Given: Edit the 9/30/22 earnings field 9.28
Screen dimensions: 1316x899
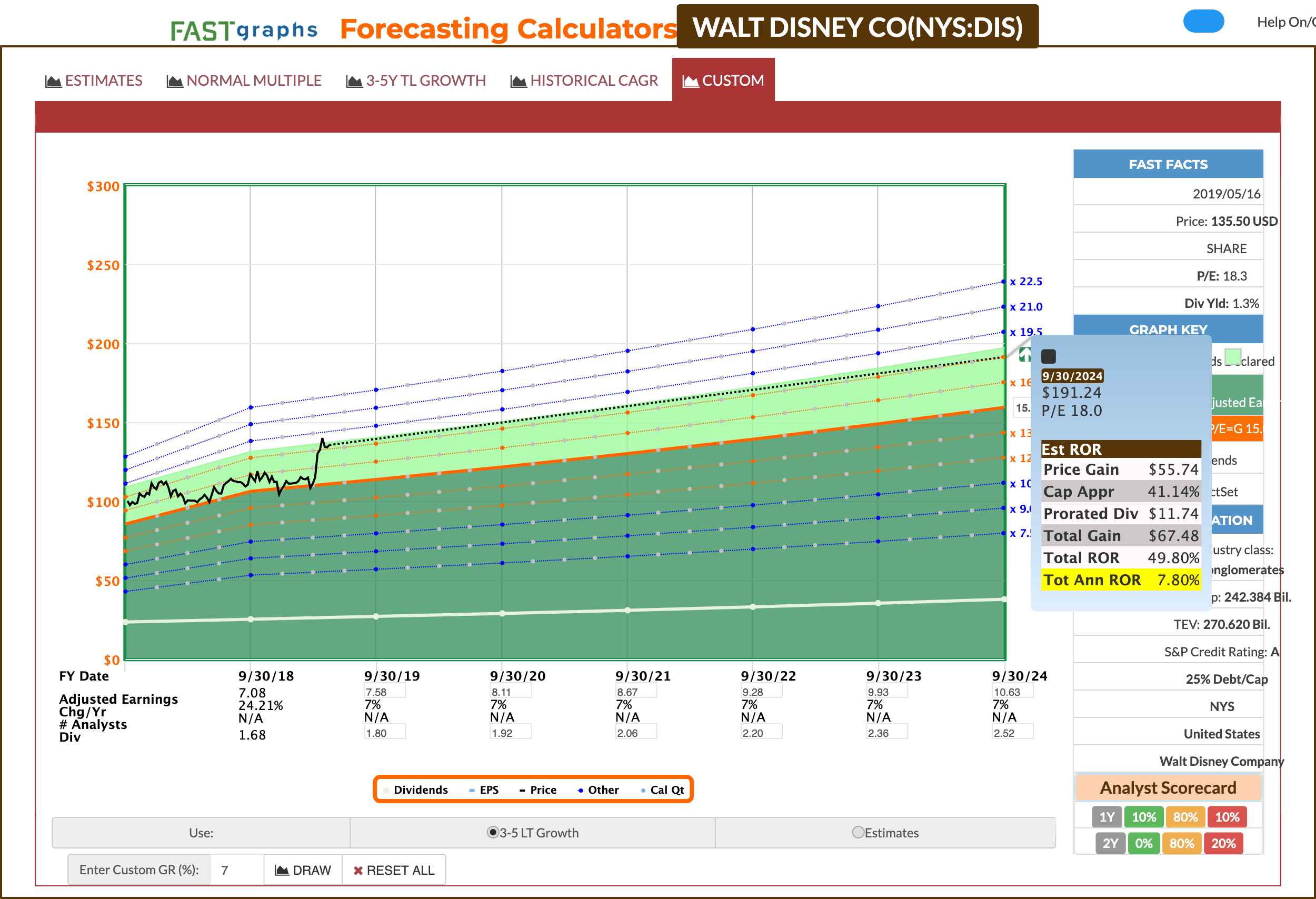Looking at the screenshot, I should click(761, 691).
